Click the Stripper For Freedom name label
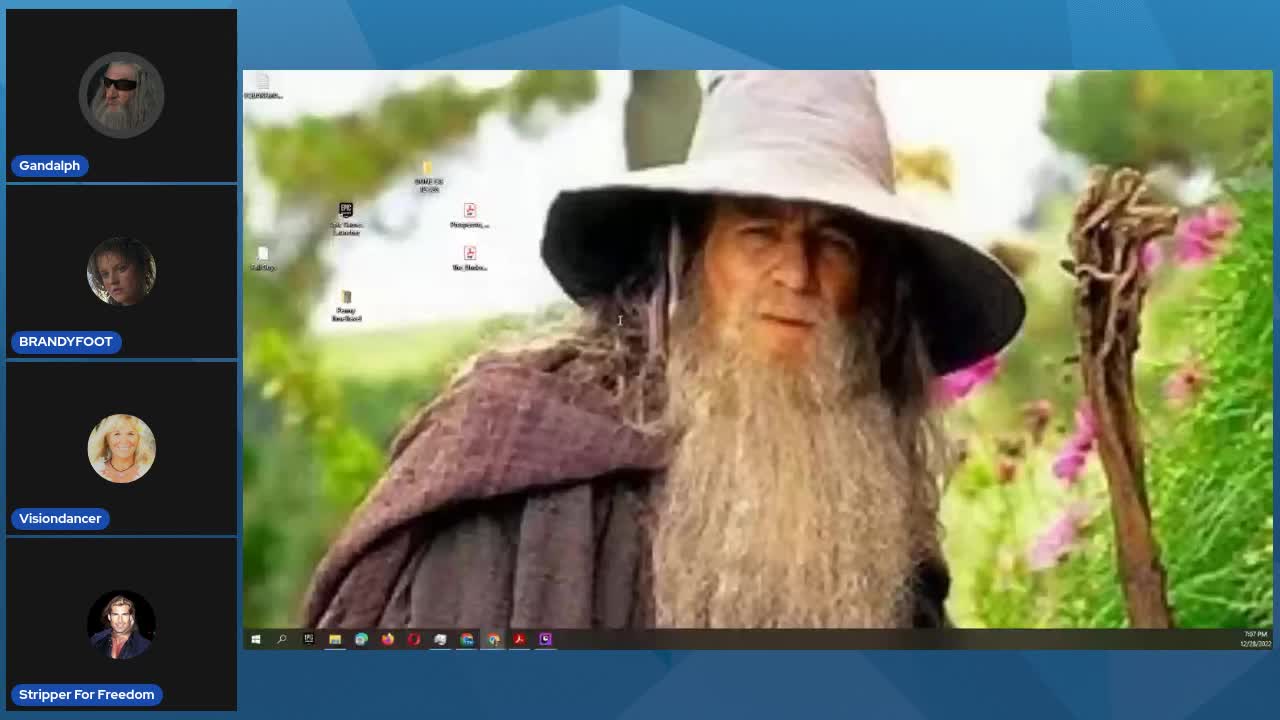Image resolution: width=1280 pixels, height=720 pixels. 87,694
